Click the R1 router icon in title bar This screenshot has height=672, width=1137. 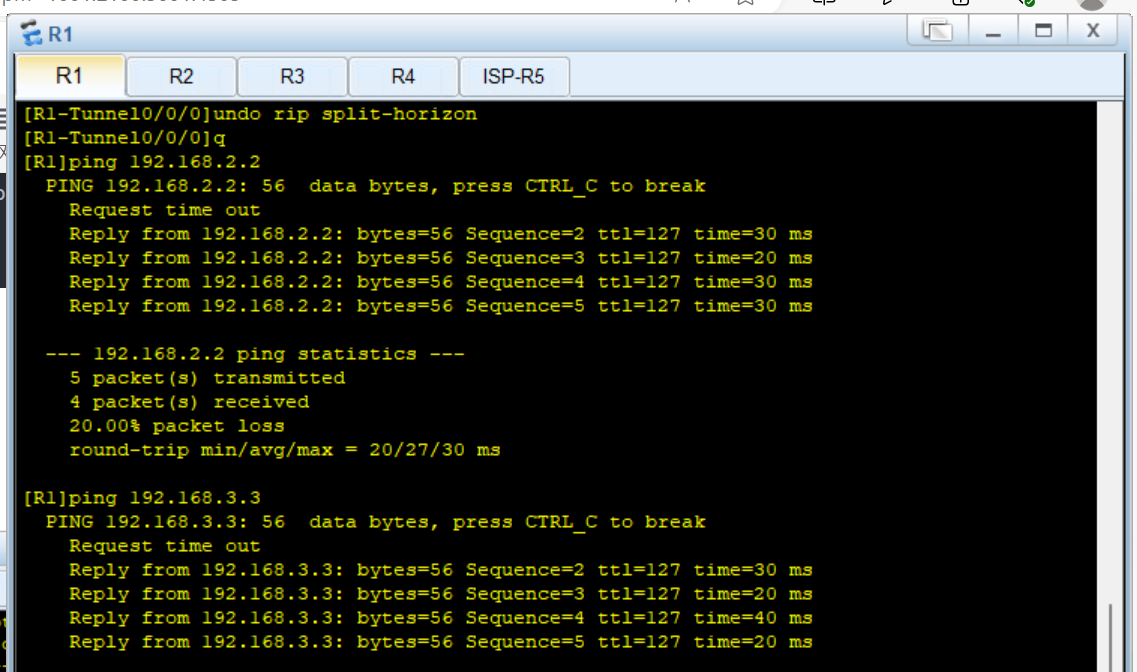pyautogui.click(x=31, y=33)
